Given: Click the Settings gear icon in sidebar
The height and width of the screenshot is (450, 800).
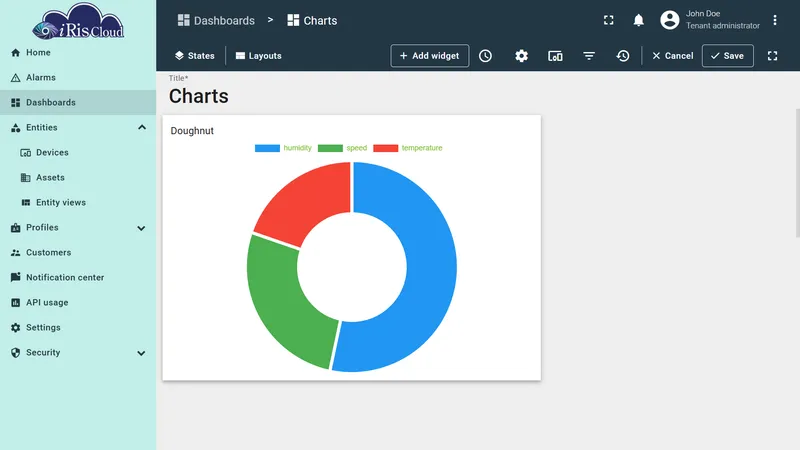Looking at the screenshot, I should (16, 328).
